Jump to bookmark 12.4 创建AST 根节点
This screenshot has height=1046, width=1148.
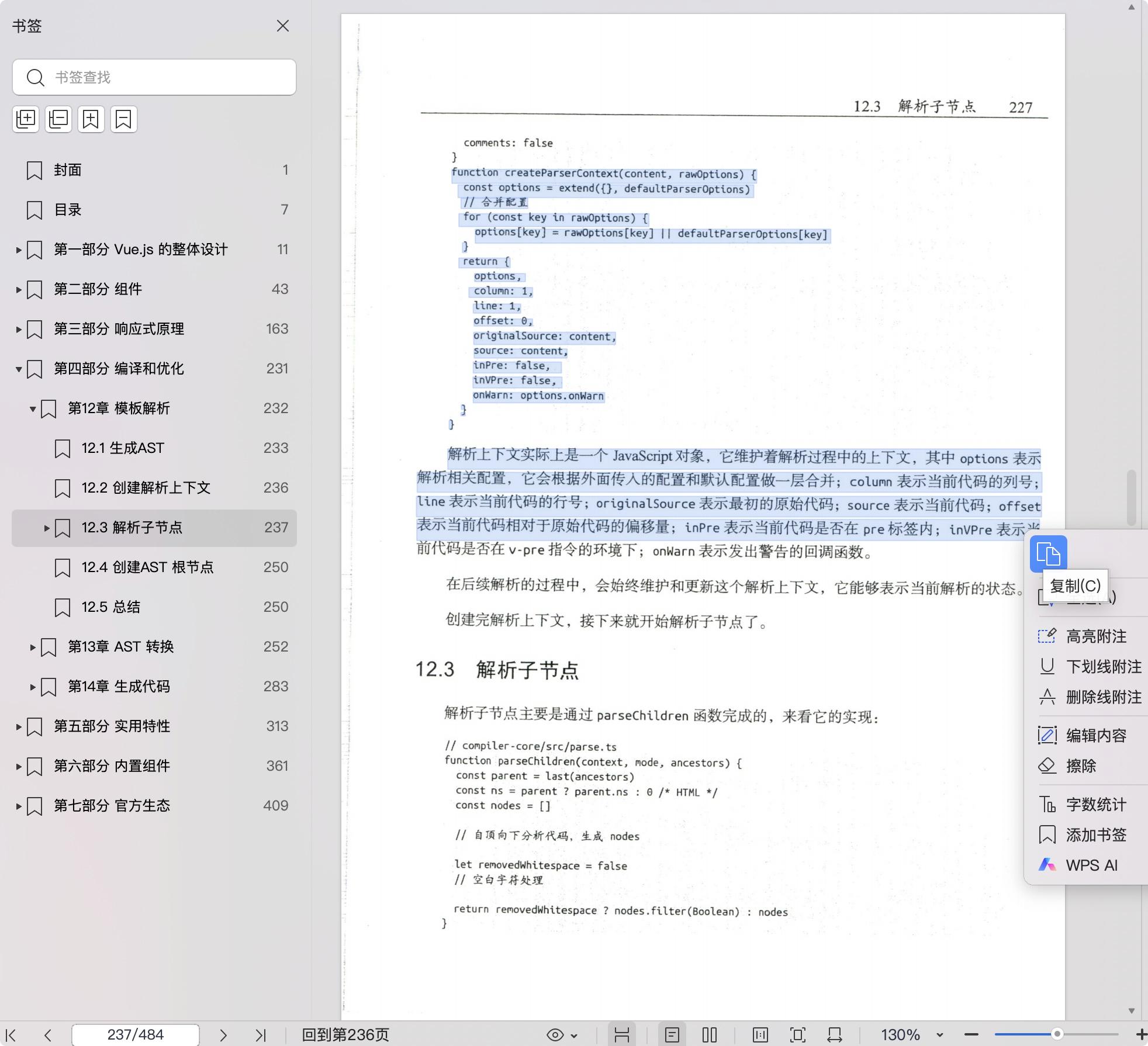tap(154, 567)
